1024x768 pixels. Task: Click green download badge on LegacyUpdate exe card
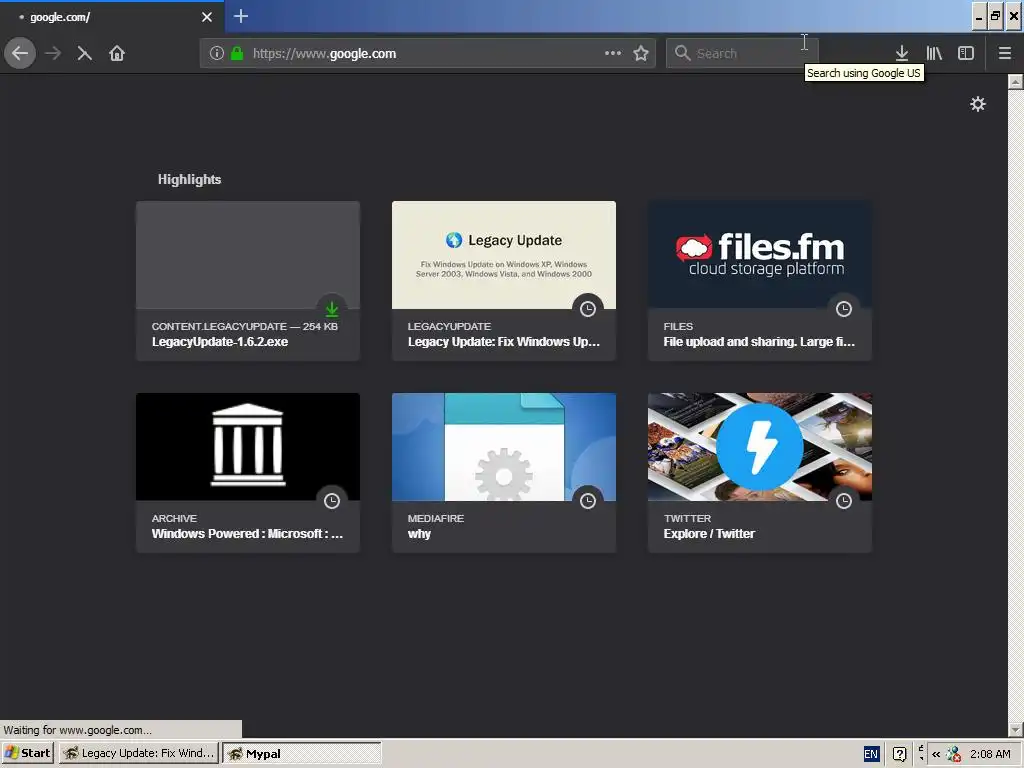coord(332,309)
